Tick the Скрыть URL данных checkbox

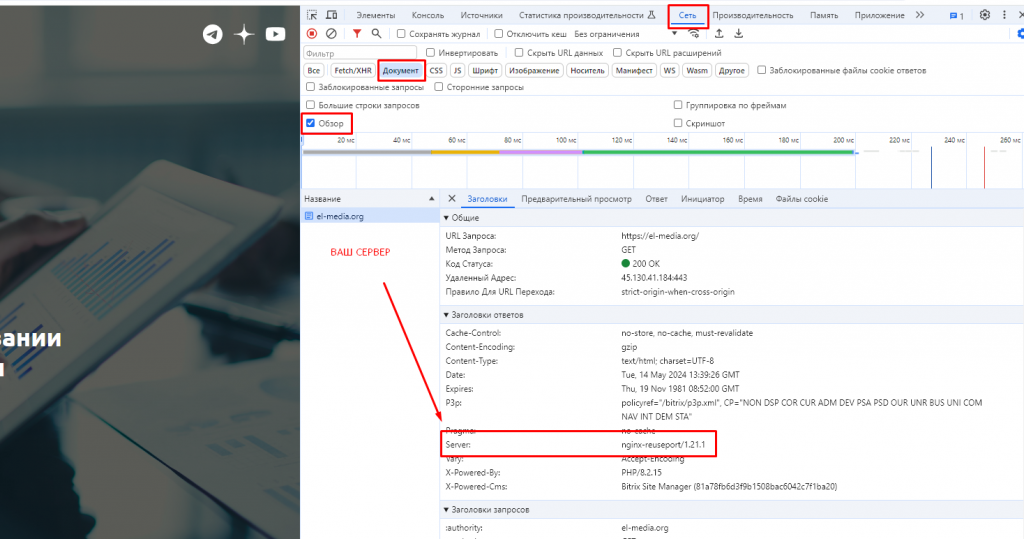click(519, 52)
